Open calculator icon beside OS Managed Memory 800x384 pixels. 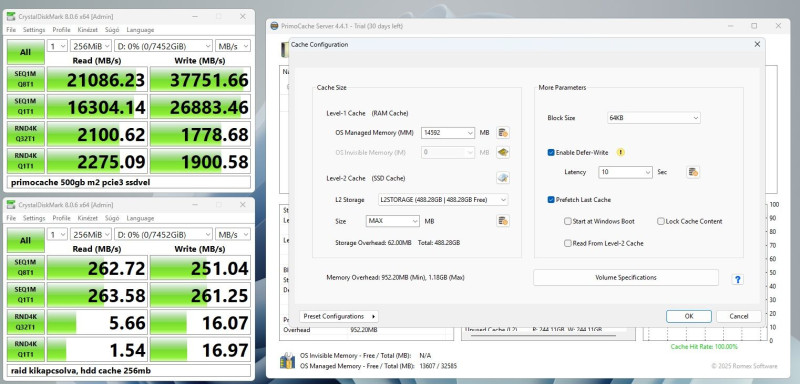pos(503,133)
